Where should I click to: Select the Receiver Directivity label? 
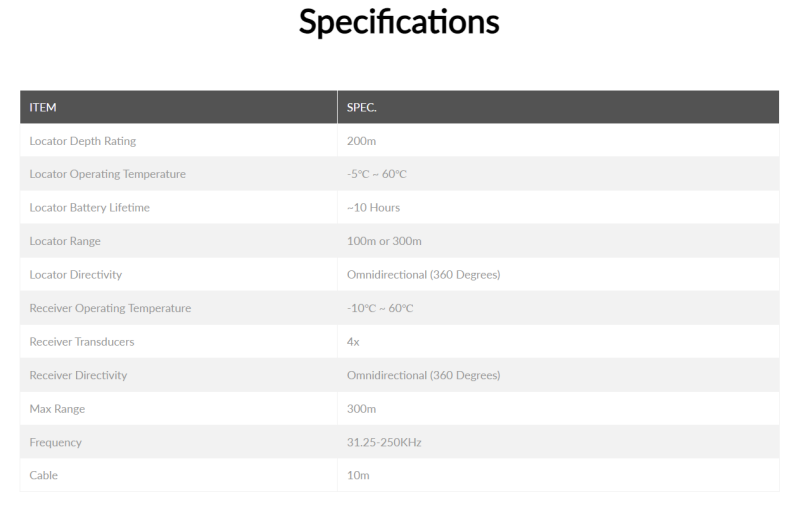pos(79,375)
